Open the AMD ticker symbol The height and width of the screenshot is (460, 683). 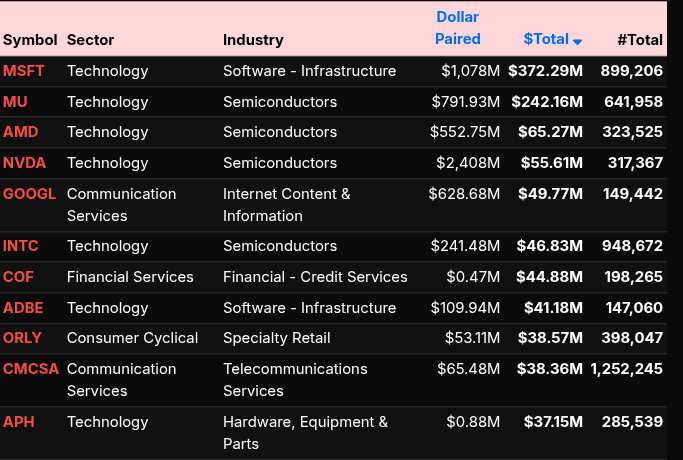point(20,132)
